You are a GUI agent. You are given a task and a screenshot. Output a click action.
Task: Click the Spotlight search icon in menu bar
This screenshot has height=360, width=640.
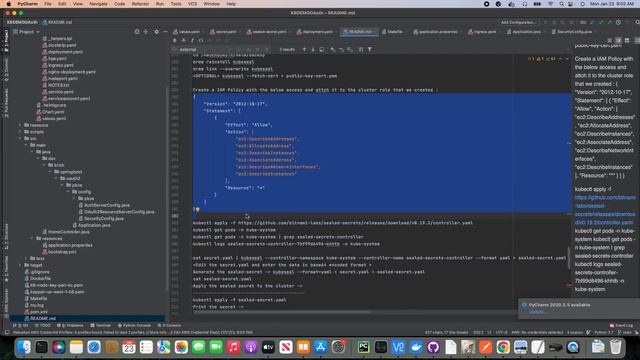click(562, 4)
